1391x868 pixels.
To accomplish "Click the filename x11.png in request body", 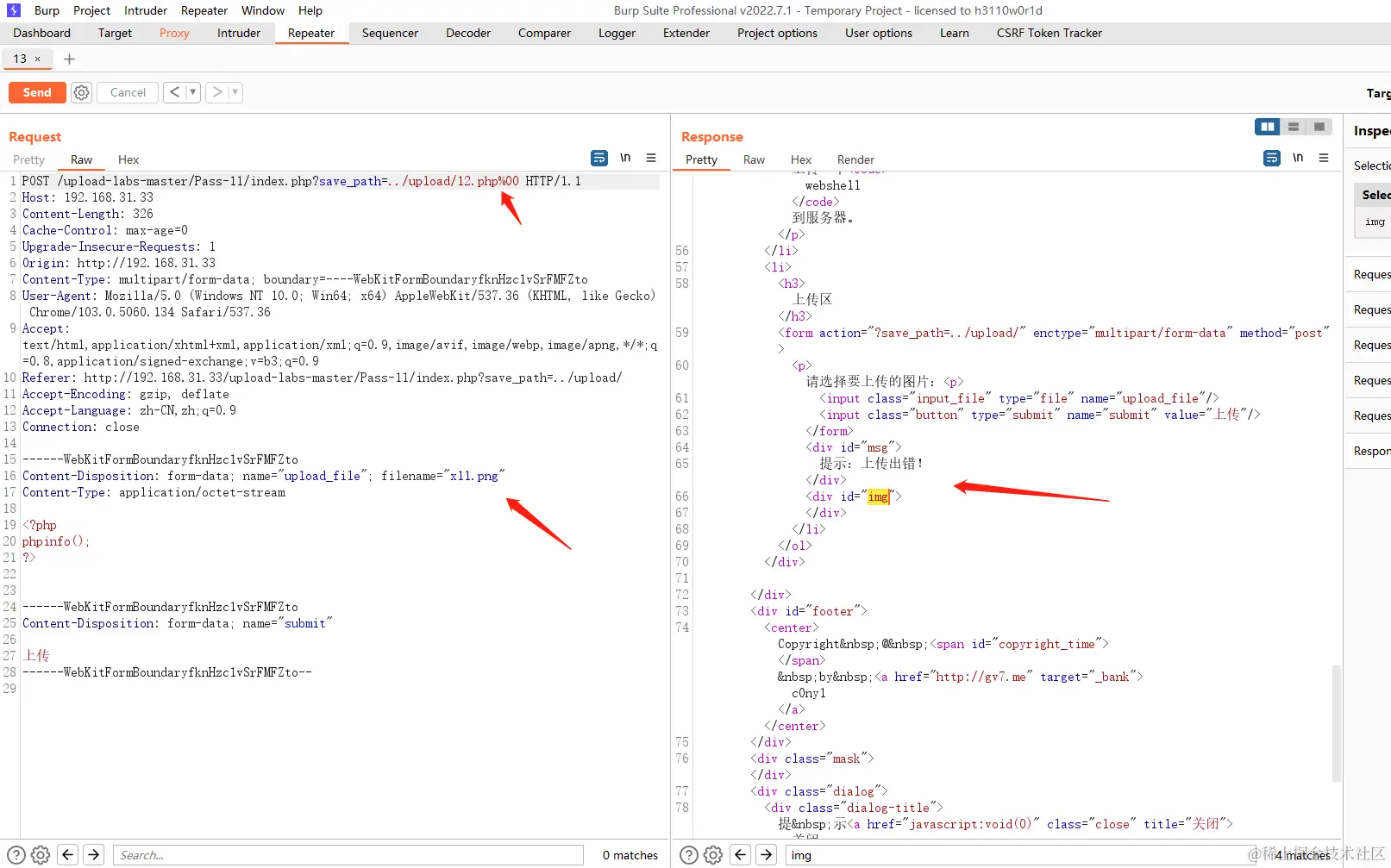I will coord(474,476).
